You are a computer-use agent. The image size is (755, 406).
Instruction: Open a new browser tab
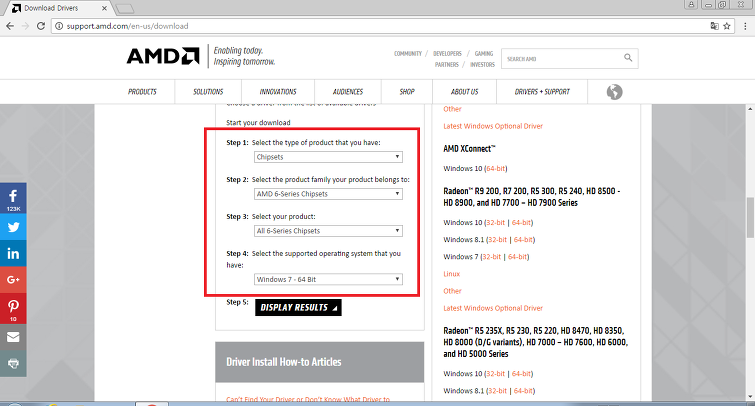[125, 9]
